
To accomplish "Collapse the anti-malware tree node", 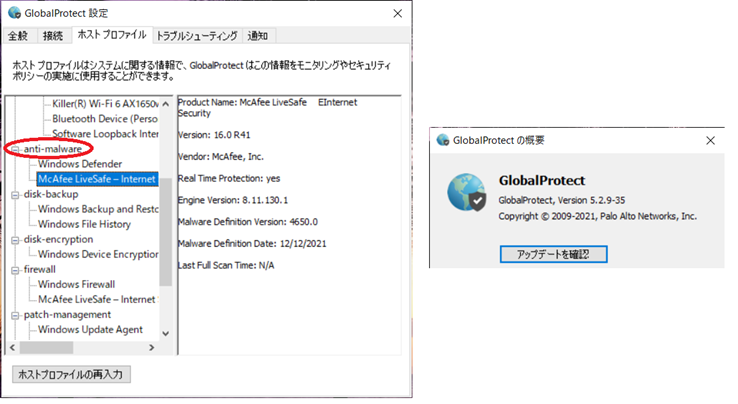I will coord(16,150).
